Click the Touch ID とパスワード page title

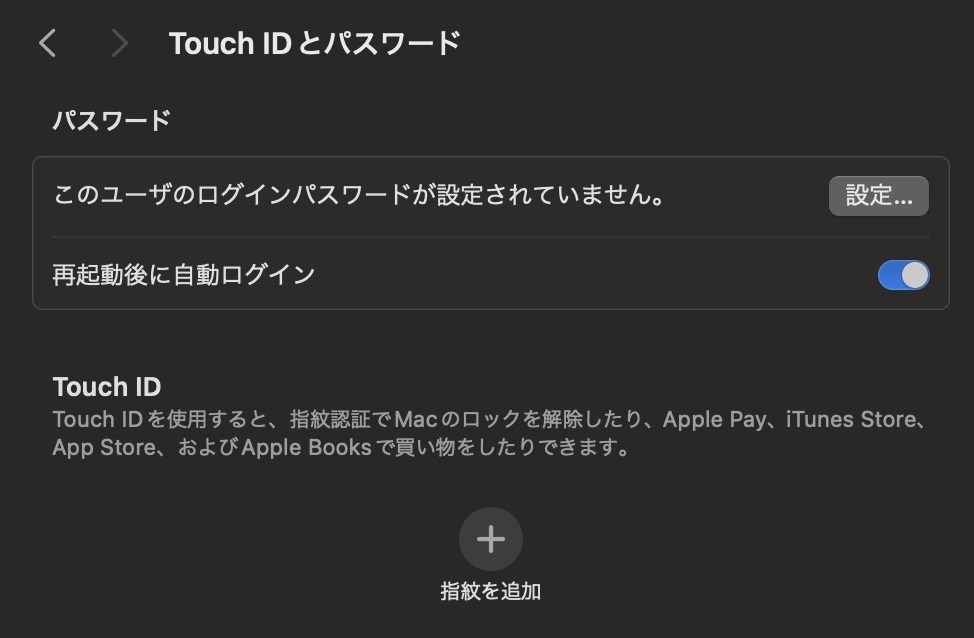tap(314, 43)
